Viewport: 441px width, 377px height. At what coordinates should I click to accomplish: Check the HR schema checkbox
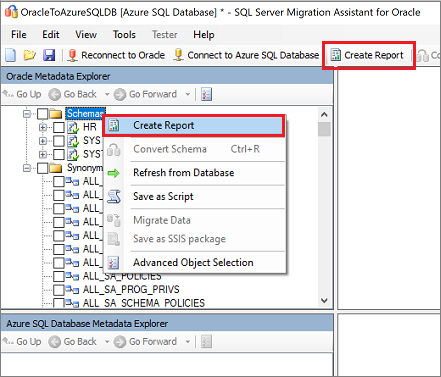click(59, 127)
